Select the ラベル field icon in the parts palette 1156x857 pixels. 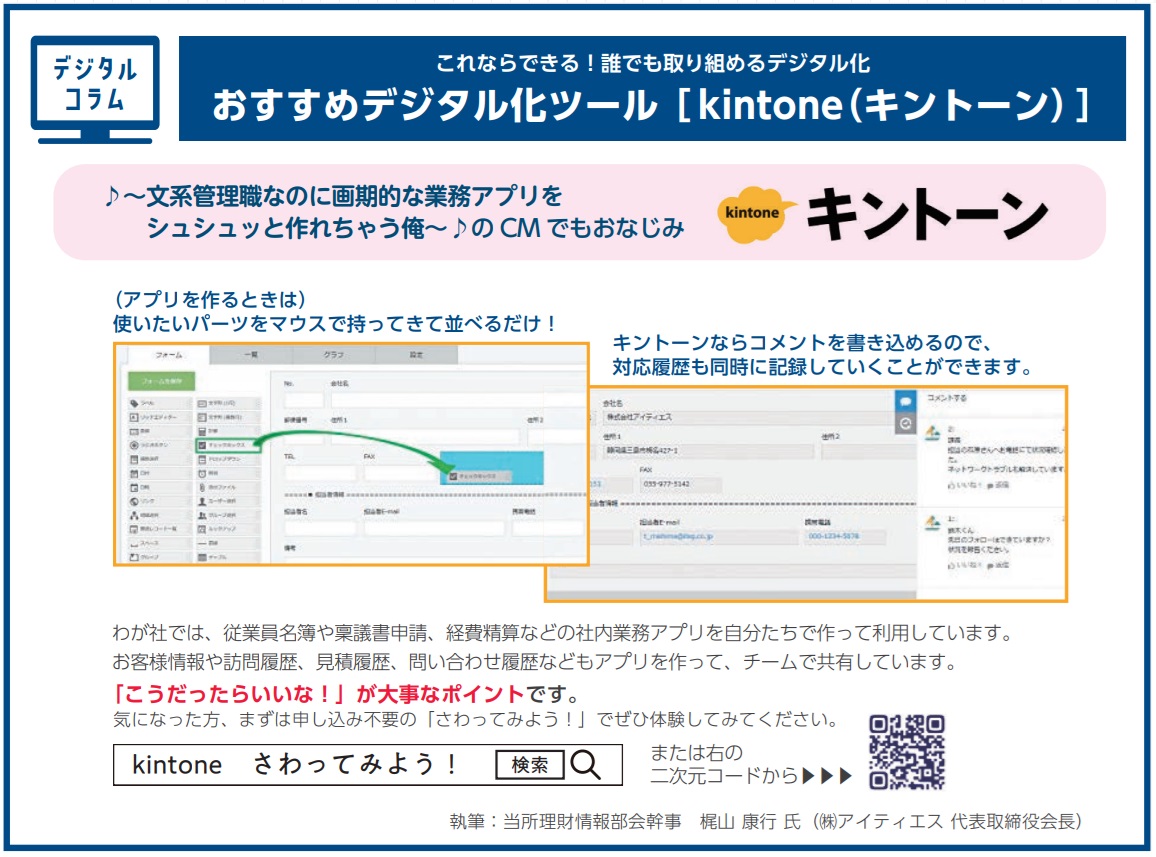(134, 403)
